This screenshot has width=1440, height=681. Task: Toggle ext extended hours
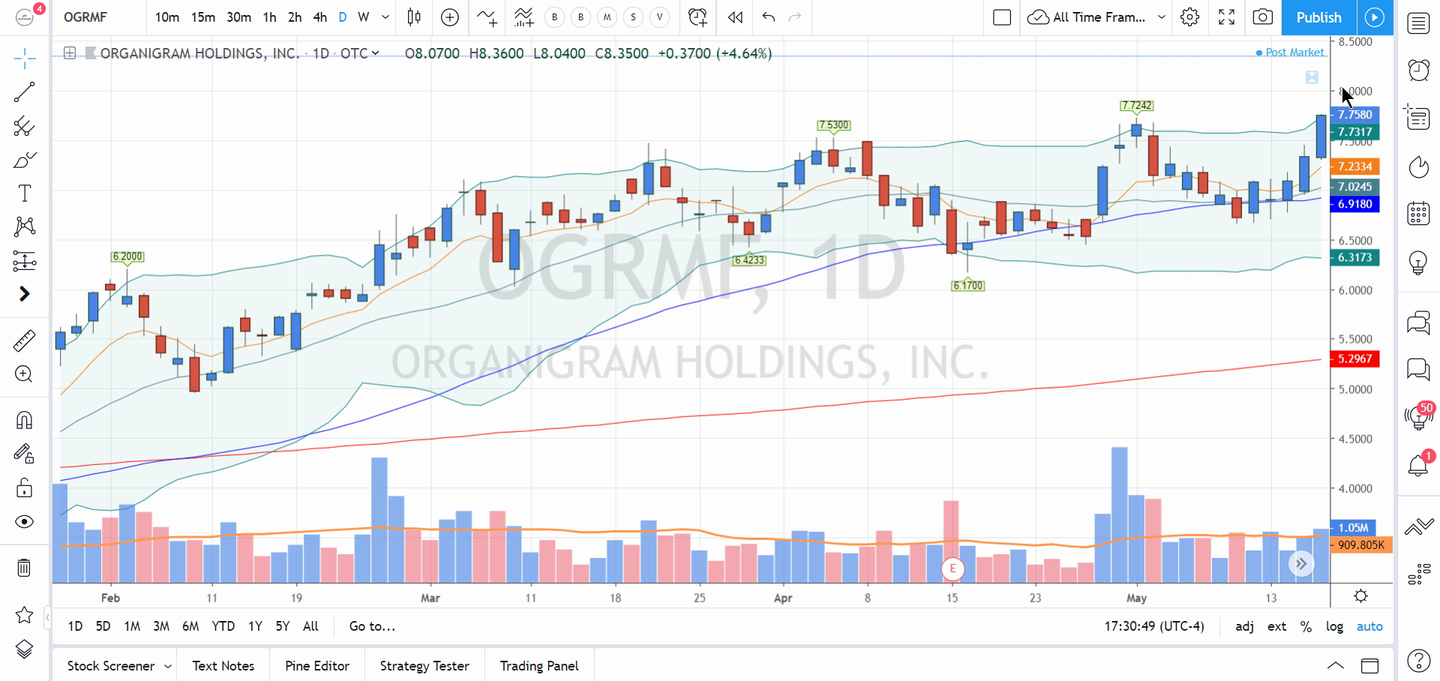click(1277, 626)
